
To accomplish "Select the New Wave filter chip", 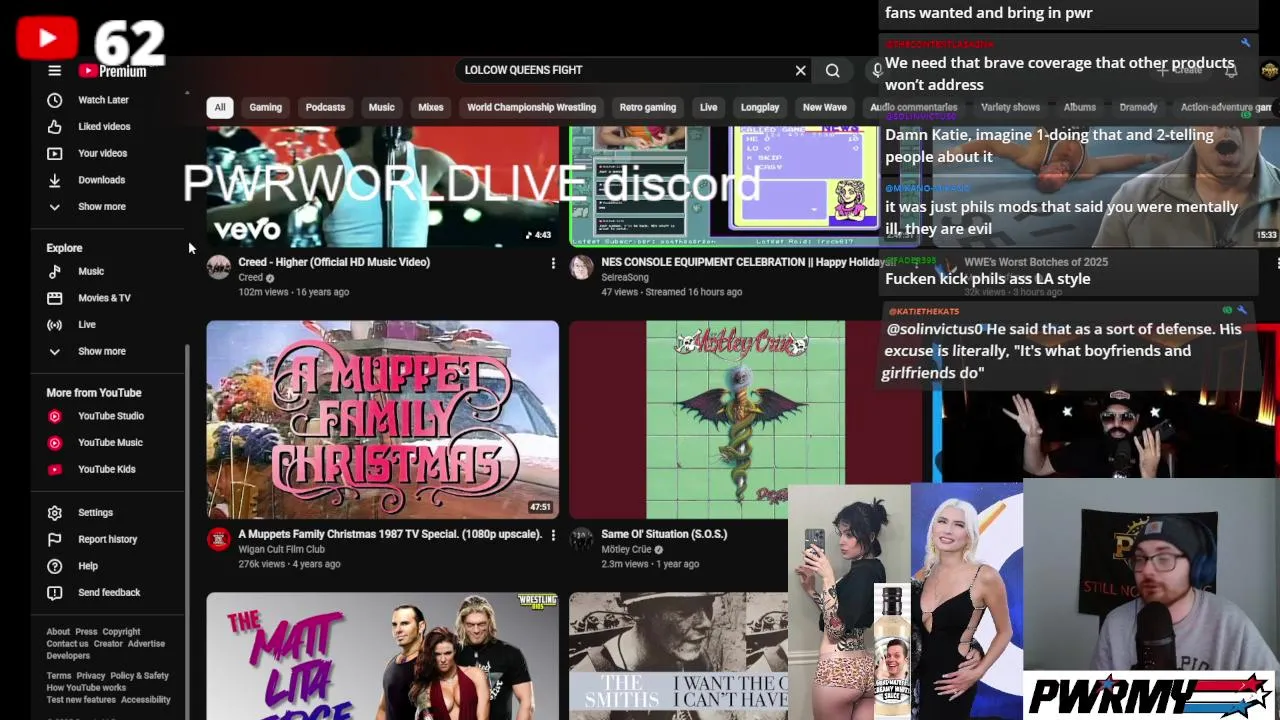I will point(825,107).
